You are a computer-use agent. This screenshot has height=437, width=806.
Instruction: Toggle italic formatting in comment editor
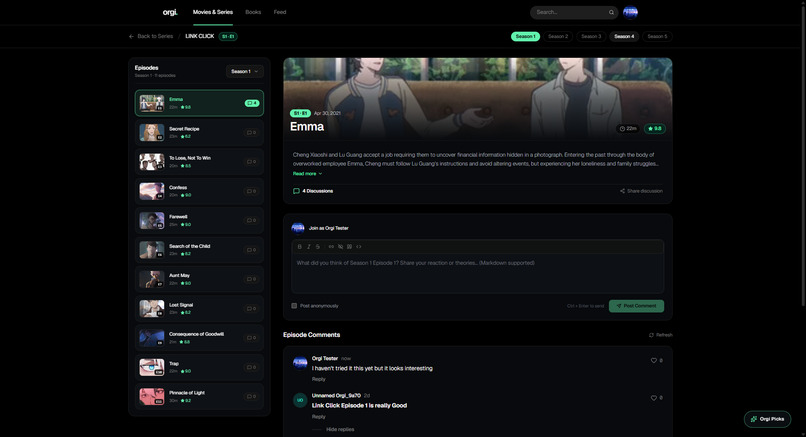pos(308,247)
